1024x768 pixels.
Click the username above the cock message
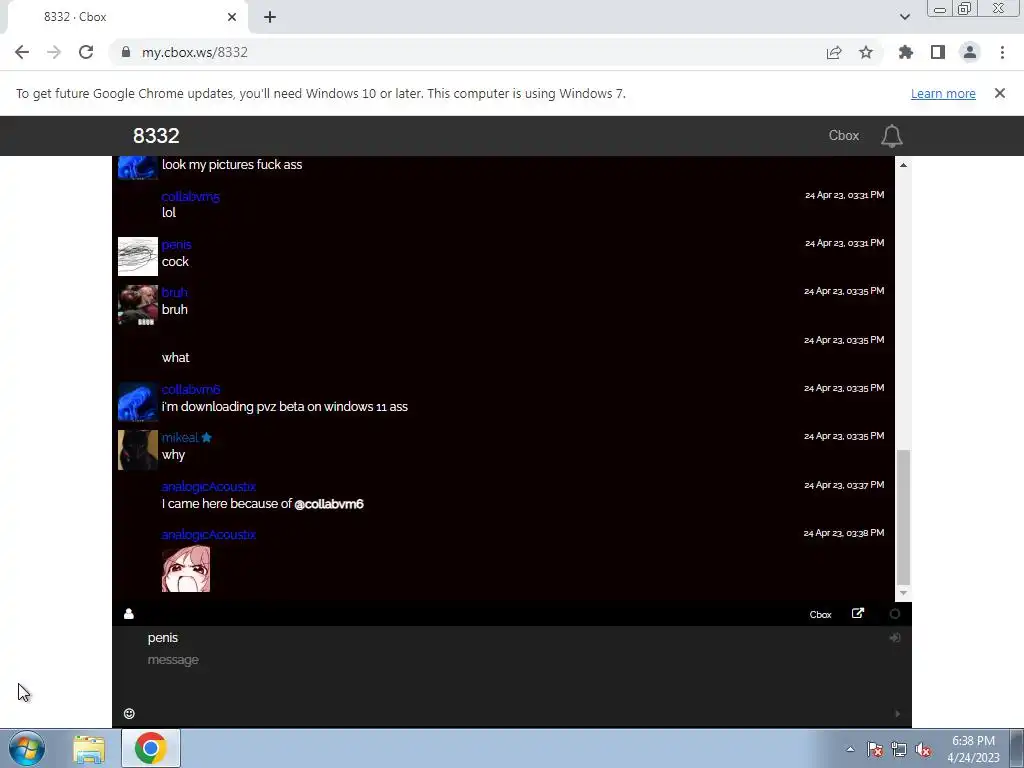[176, 245]
